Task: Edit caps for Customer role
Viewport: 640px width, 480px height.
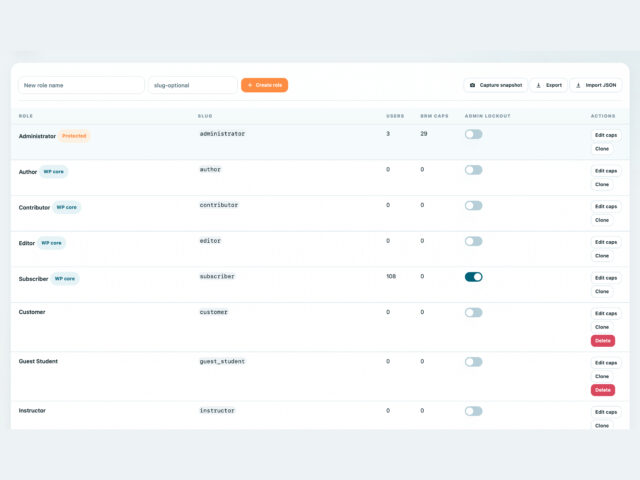Action: tap(606, 313)
